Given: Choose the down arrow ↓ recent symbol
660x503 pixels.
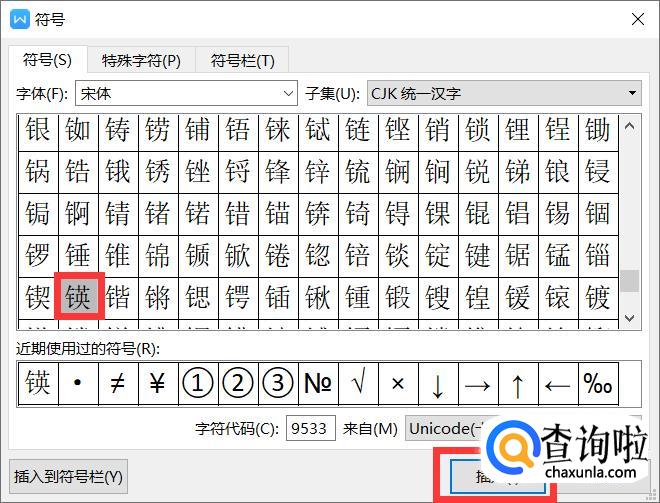Looking at the screenshot, I should 438,384.
